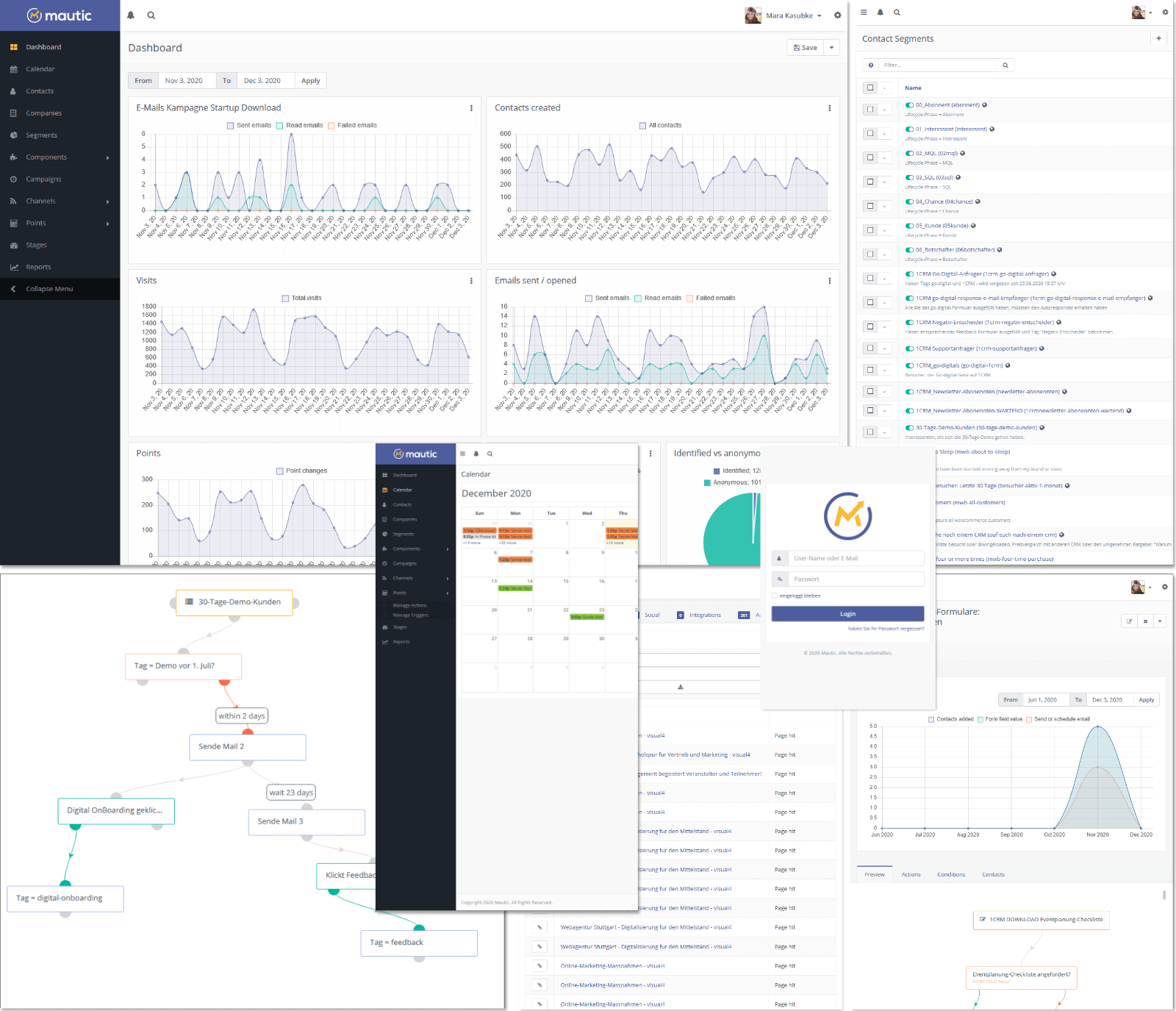Tick select-all checkbox in segments table header
Image resolution: width=1176 pixels, height=1011 pixels.
click(870, 87)
